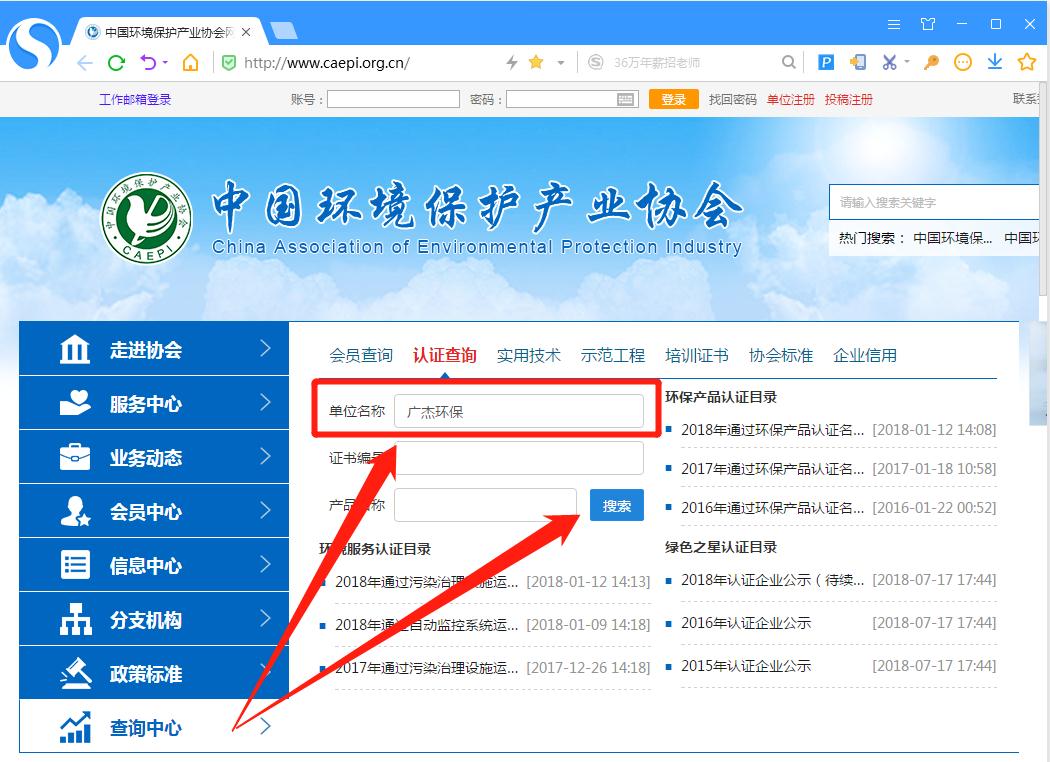1050x762 pixels.
Task: Expand chevron on 查询中心 row
Action: (265, 726)
